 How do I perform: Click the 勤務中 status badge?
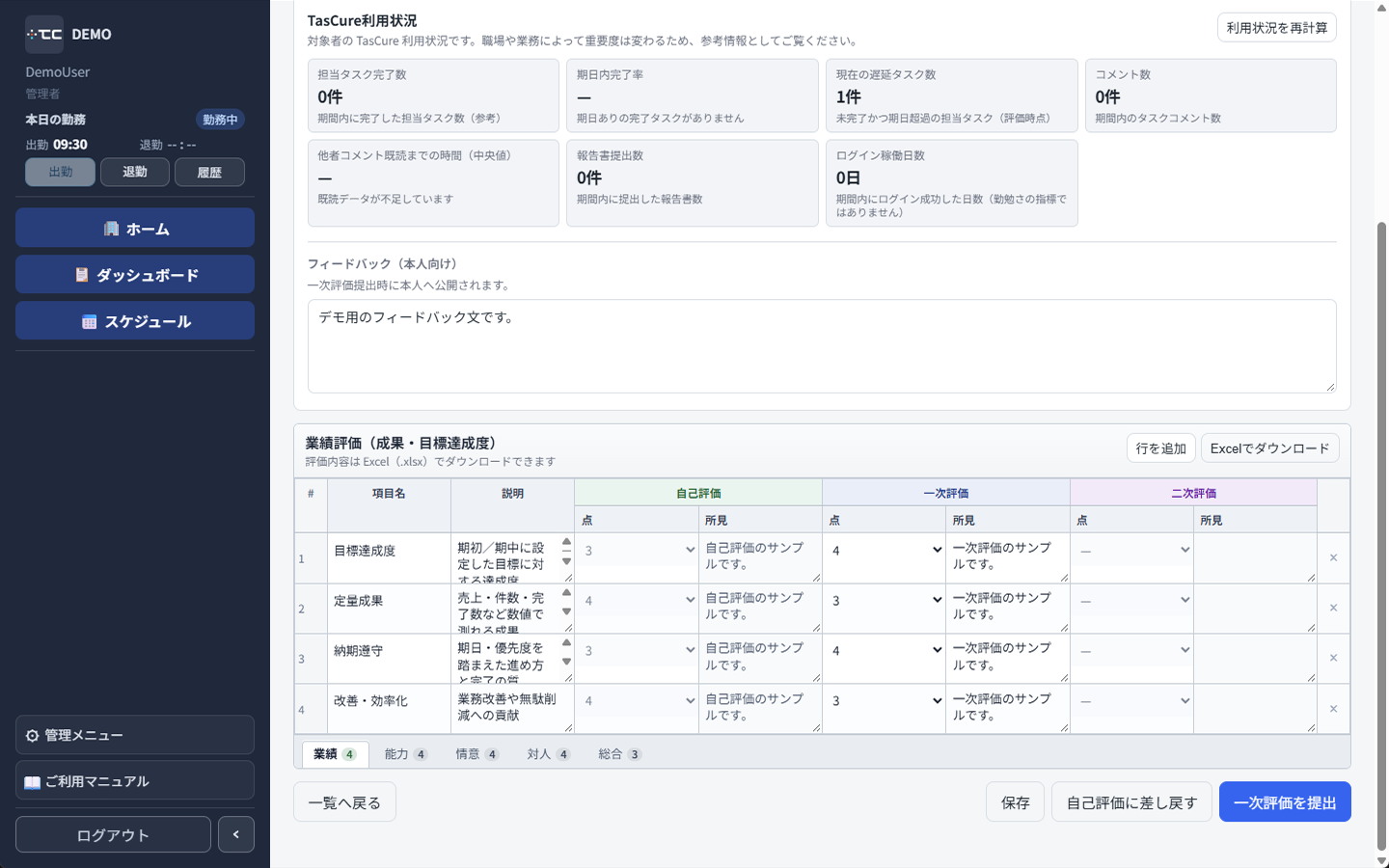(220, 120)
